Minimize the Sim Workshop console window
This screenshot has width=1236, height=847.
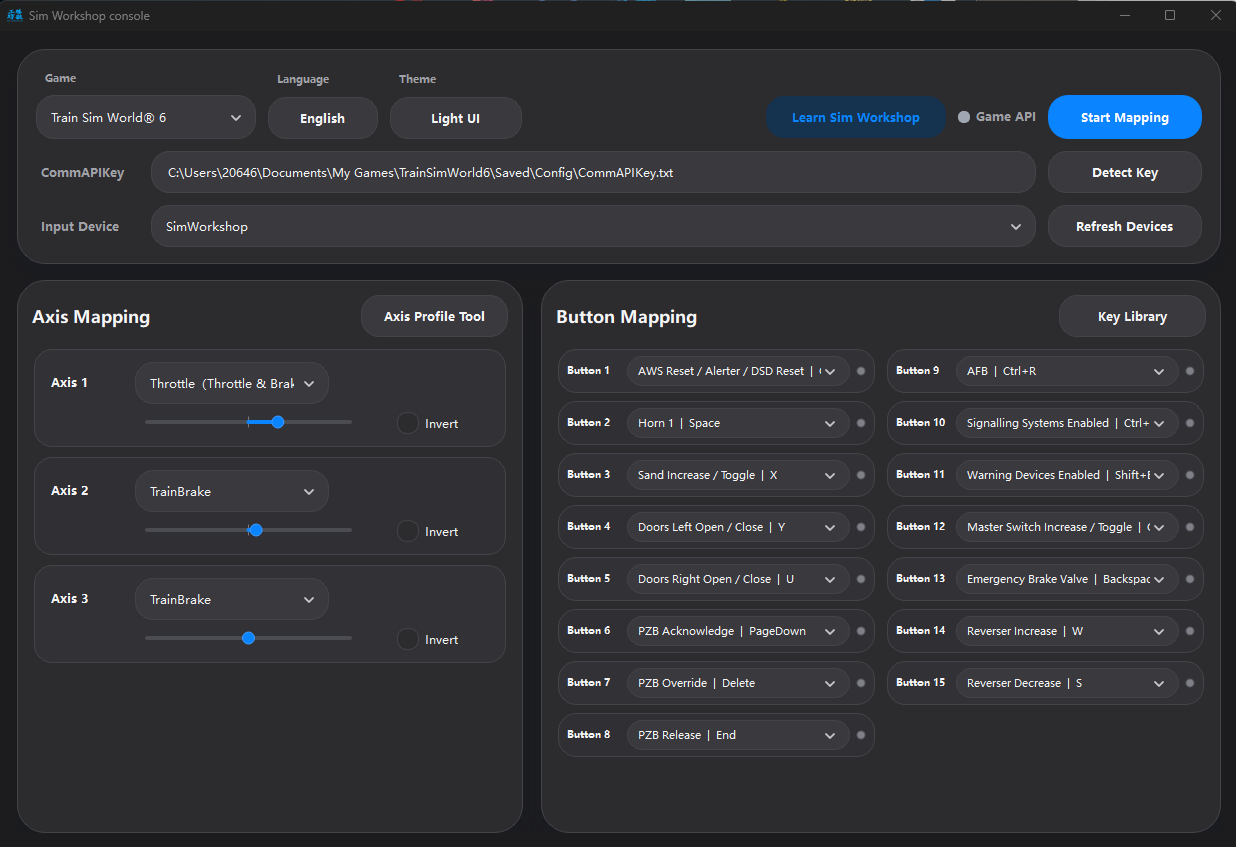point(1124,15)
